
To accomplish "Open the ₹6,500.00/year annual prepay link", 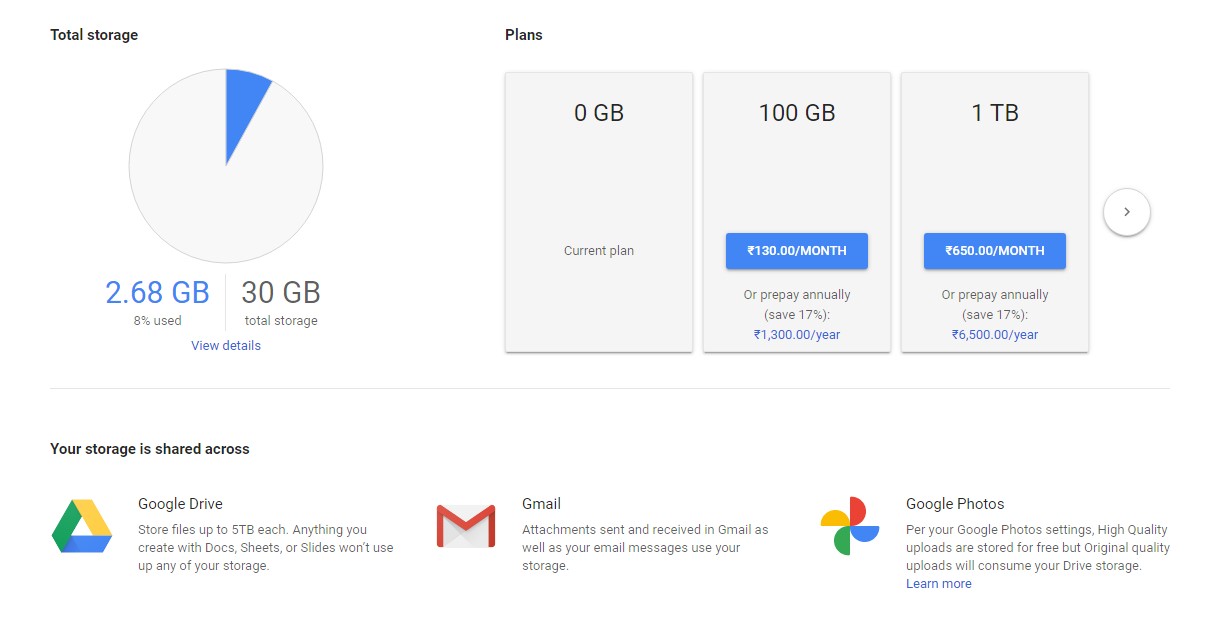I will (x=995, y=335).
